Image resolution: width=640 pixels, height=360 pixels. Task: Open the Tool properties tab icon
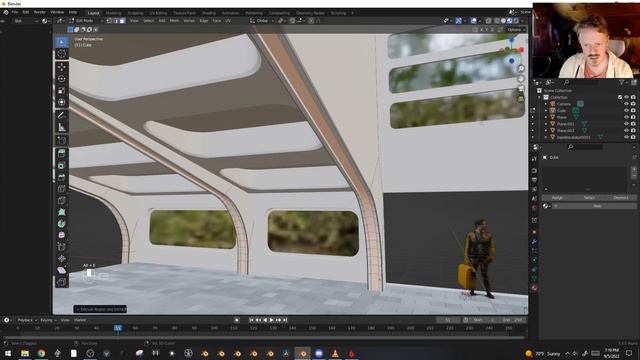534,159
